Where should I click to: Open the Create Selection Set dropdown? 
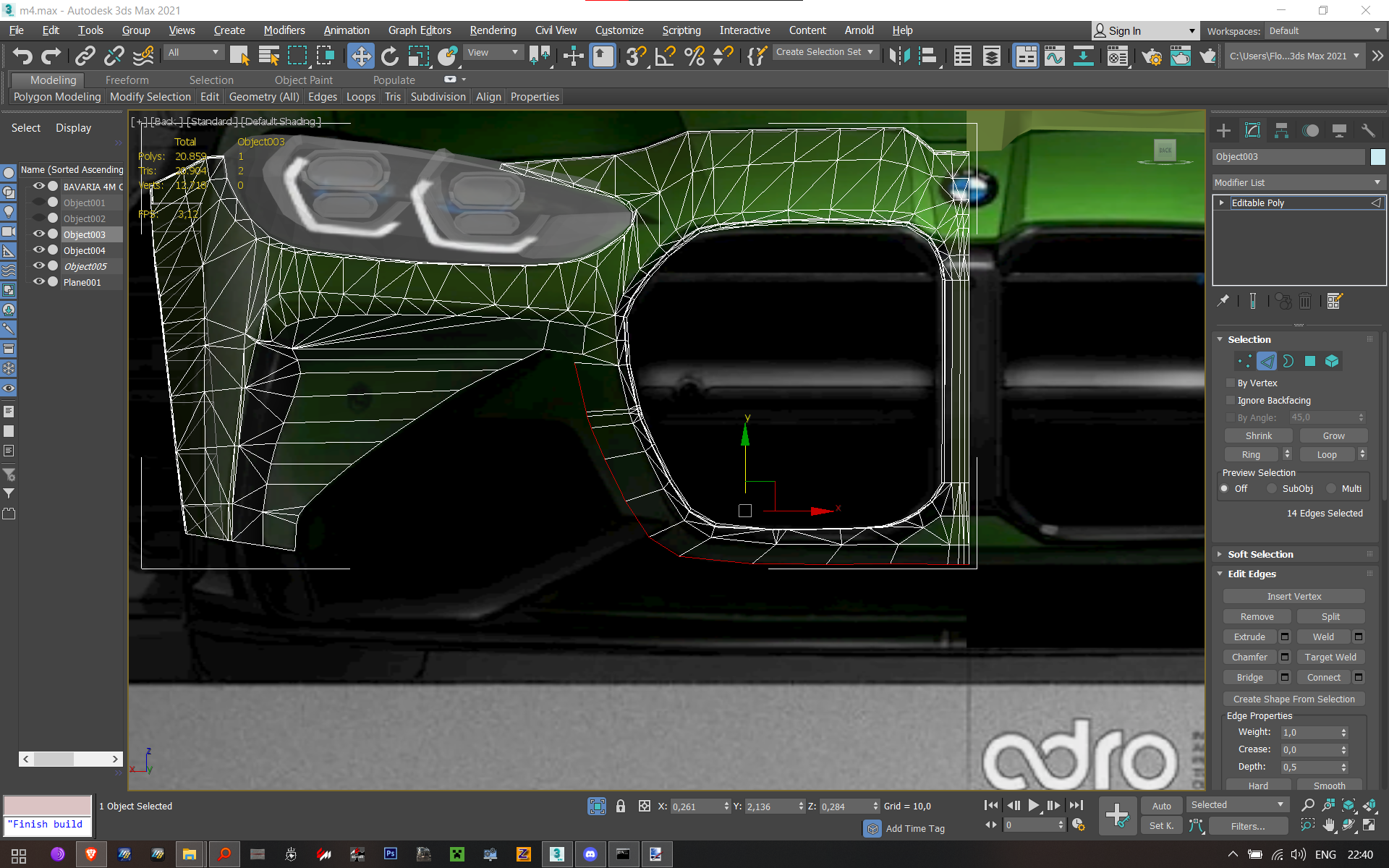825,52
